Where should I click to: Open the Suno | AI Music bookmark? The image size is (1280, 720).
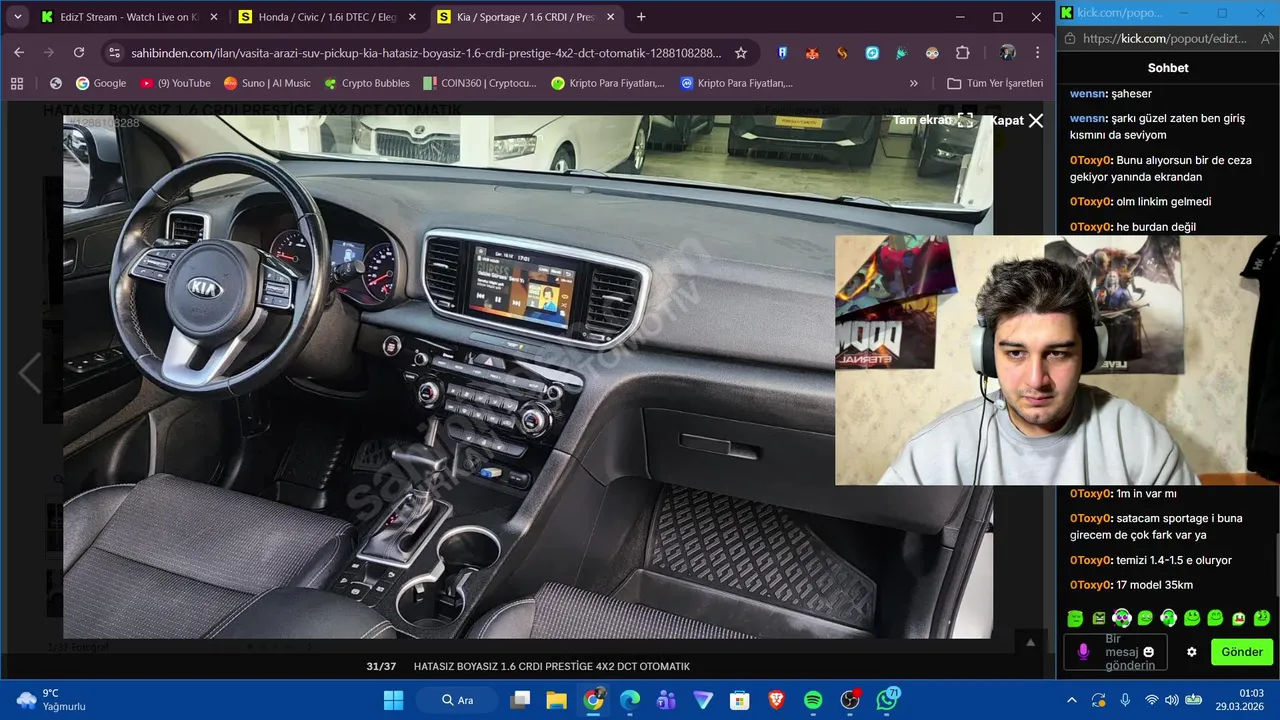click(x=267, y=83)
